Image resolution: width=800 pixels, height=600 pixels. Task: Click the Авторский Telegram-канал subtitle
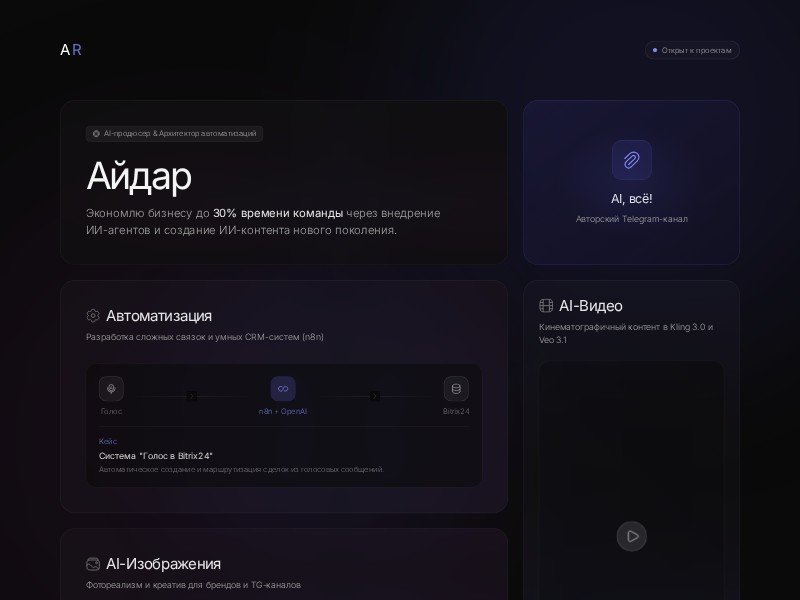coord(632,219)
